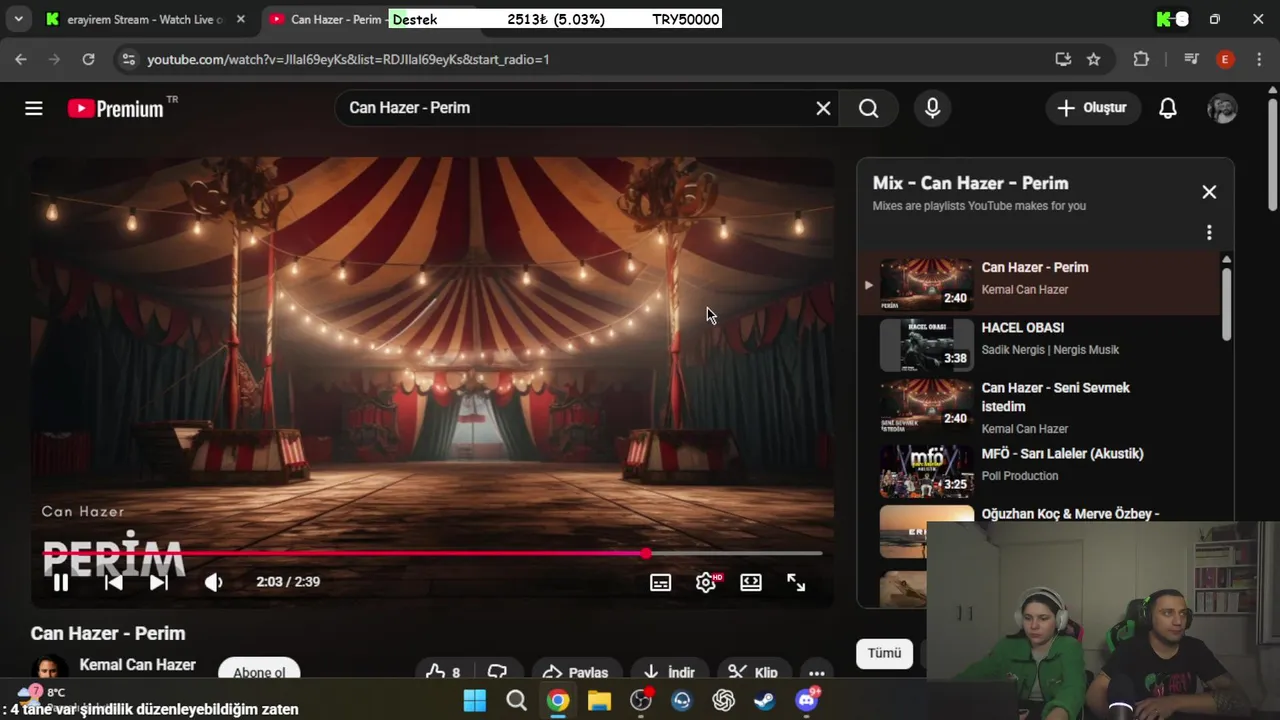Open the Chrome extensions puzzle icon

(x=1141, y=59)
